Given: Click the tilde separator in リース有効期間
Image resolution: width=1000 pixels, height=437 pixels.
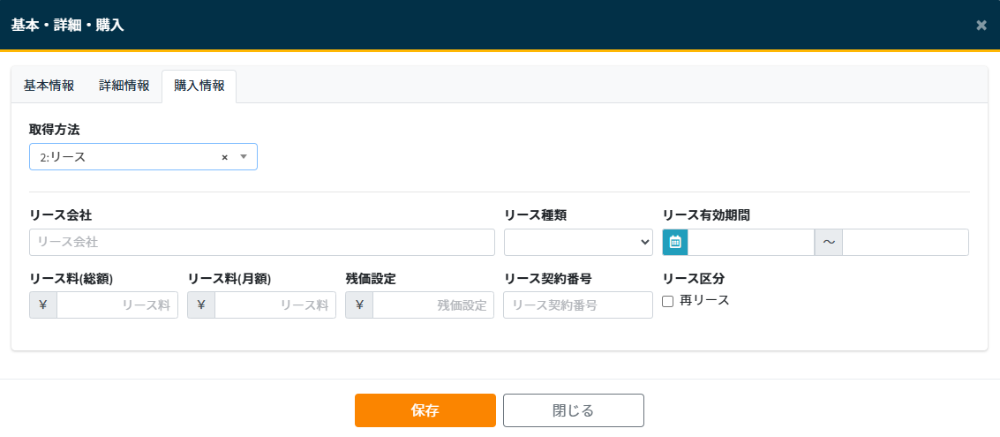Looking at the screenshot, I should (829, 242).
